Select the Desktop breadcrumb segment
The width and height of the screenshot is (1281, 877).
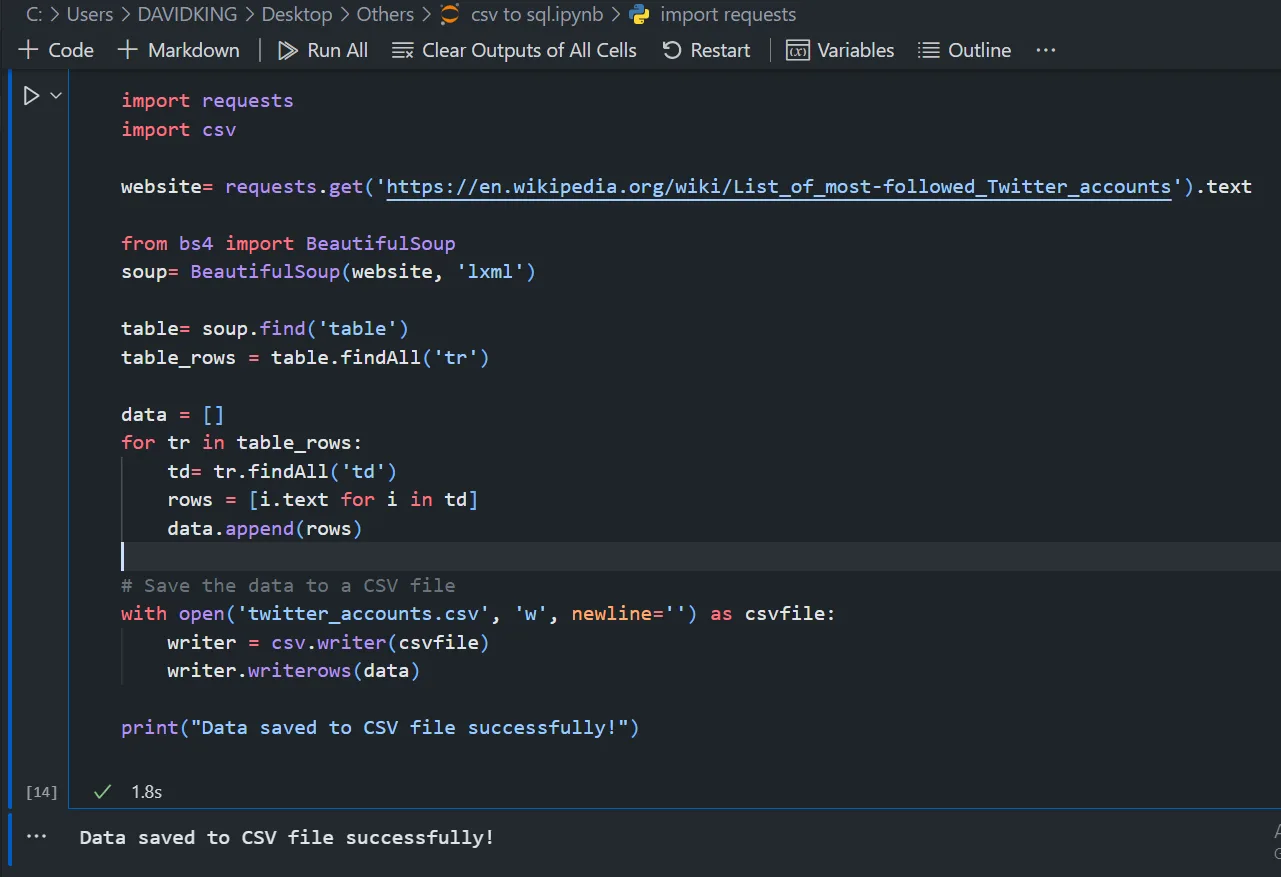(x=297, y=15)
